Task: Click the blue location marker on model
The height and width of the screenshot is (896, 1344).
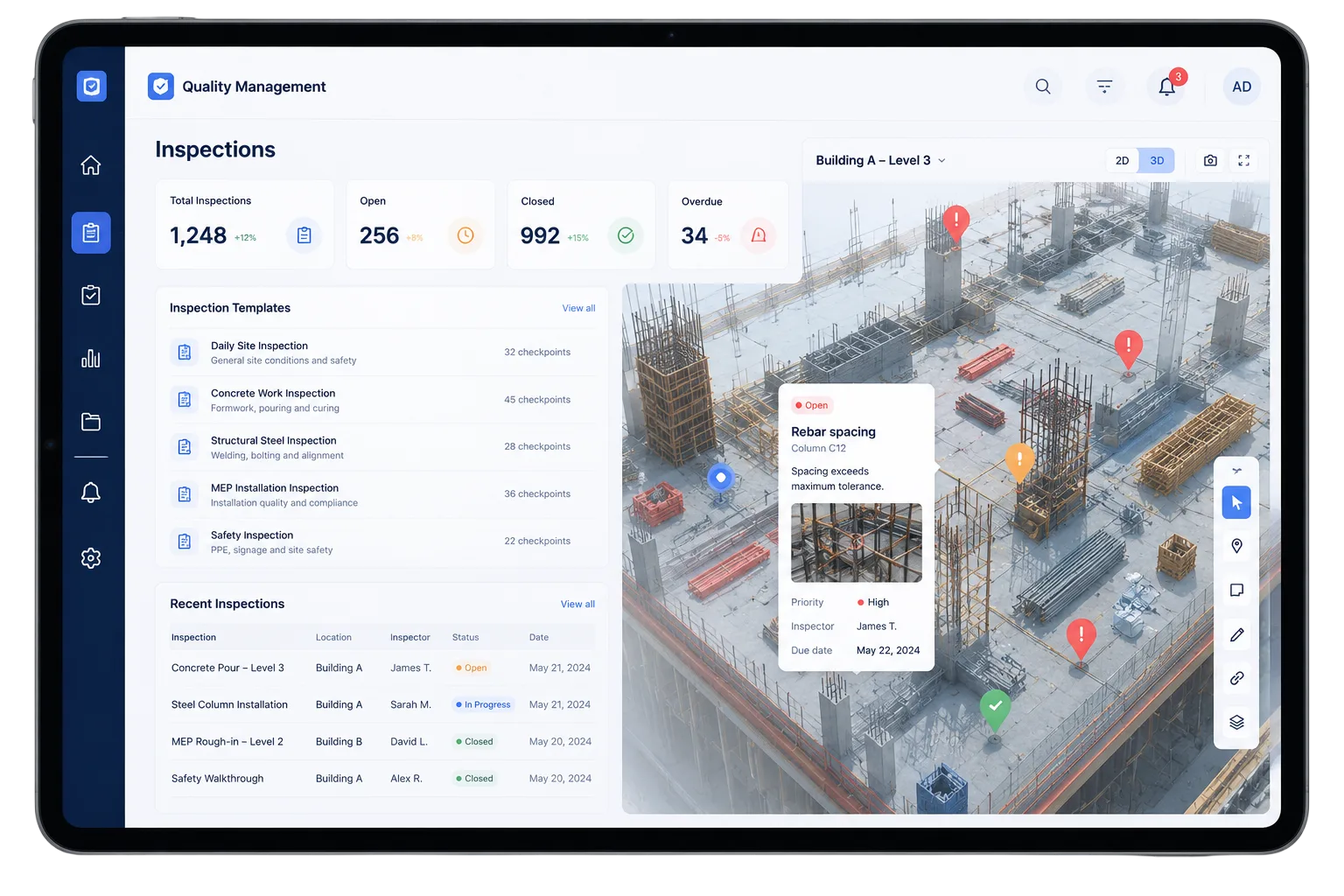Action: (x=720, y=479)
